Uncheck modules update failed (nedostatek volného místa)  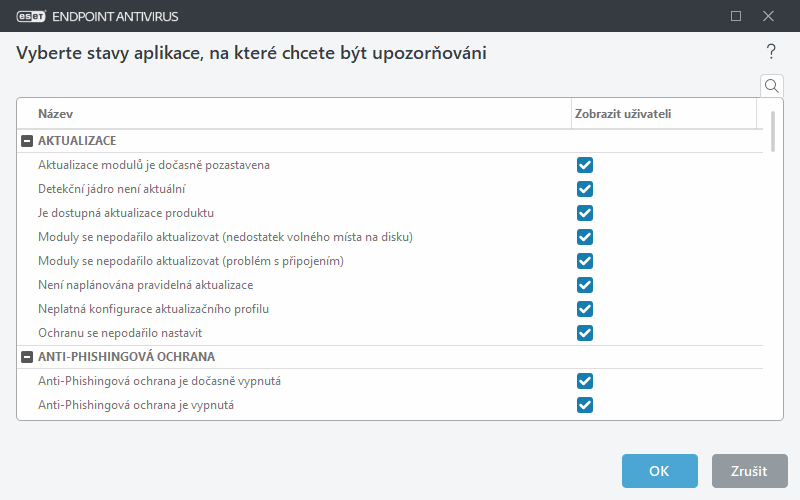point(585,237)
